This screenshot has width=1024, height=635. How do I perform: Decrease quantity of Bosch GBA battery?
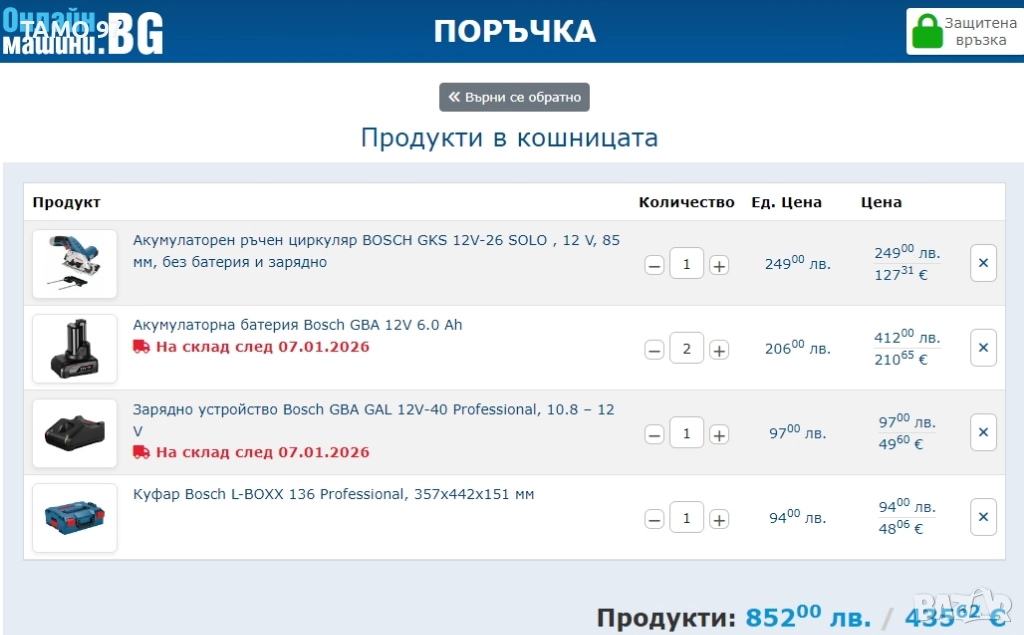coord(654,350)
